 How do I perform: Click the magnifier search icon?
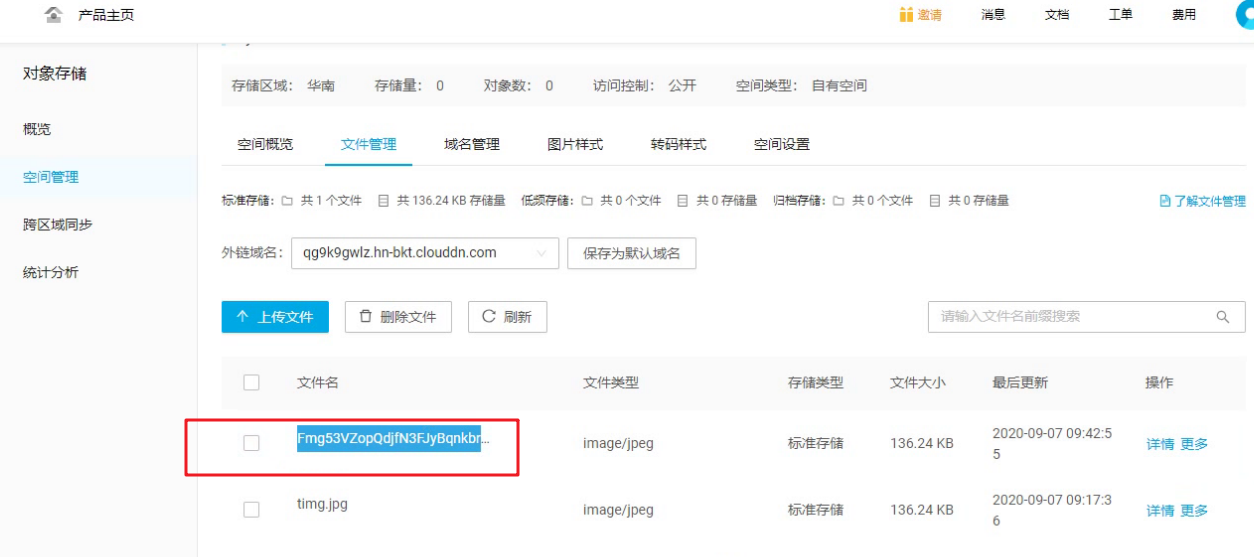tap(1223, 317)
